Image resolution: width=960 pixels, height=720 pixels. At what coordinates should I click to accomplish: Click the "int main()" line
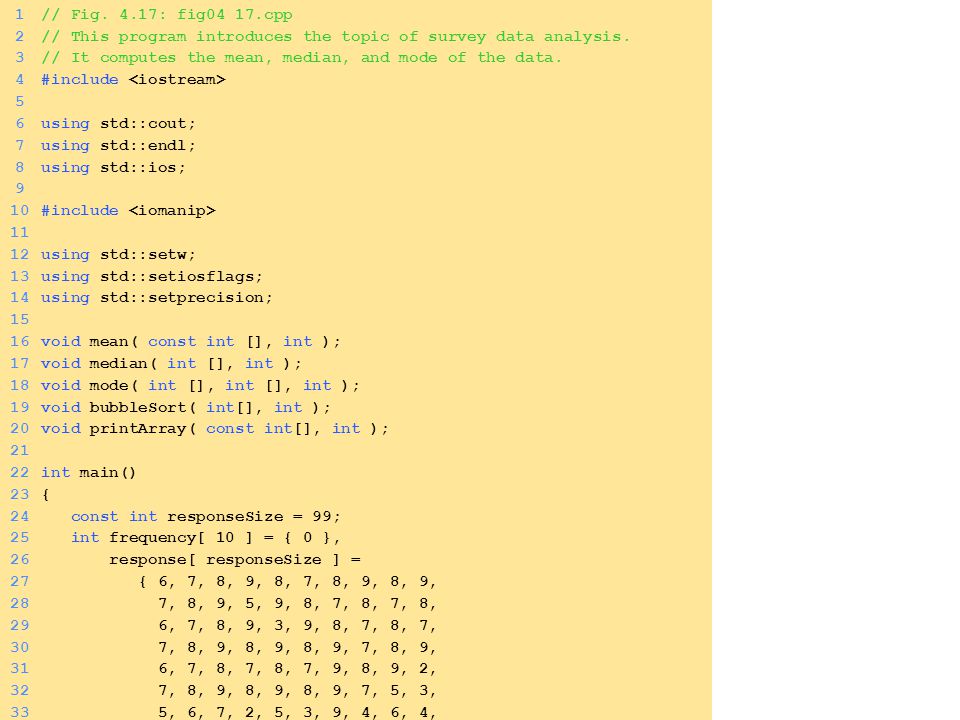(x=88, y=473)
